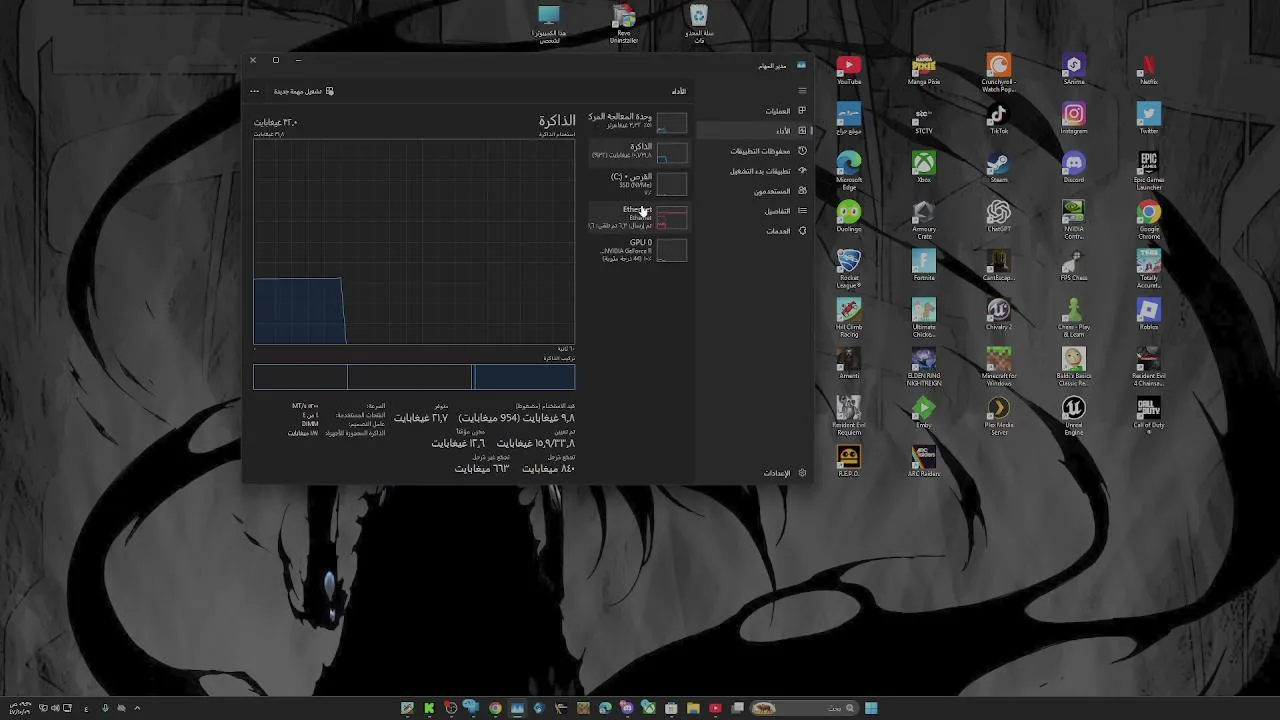Open Unreal Engine desktop shortcut
1280x720 pixels.
tap(1074, 416)
